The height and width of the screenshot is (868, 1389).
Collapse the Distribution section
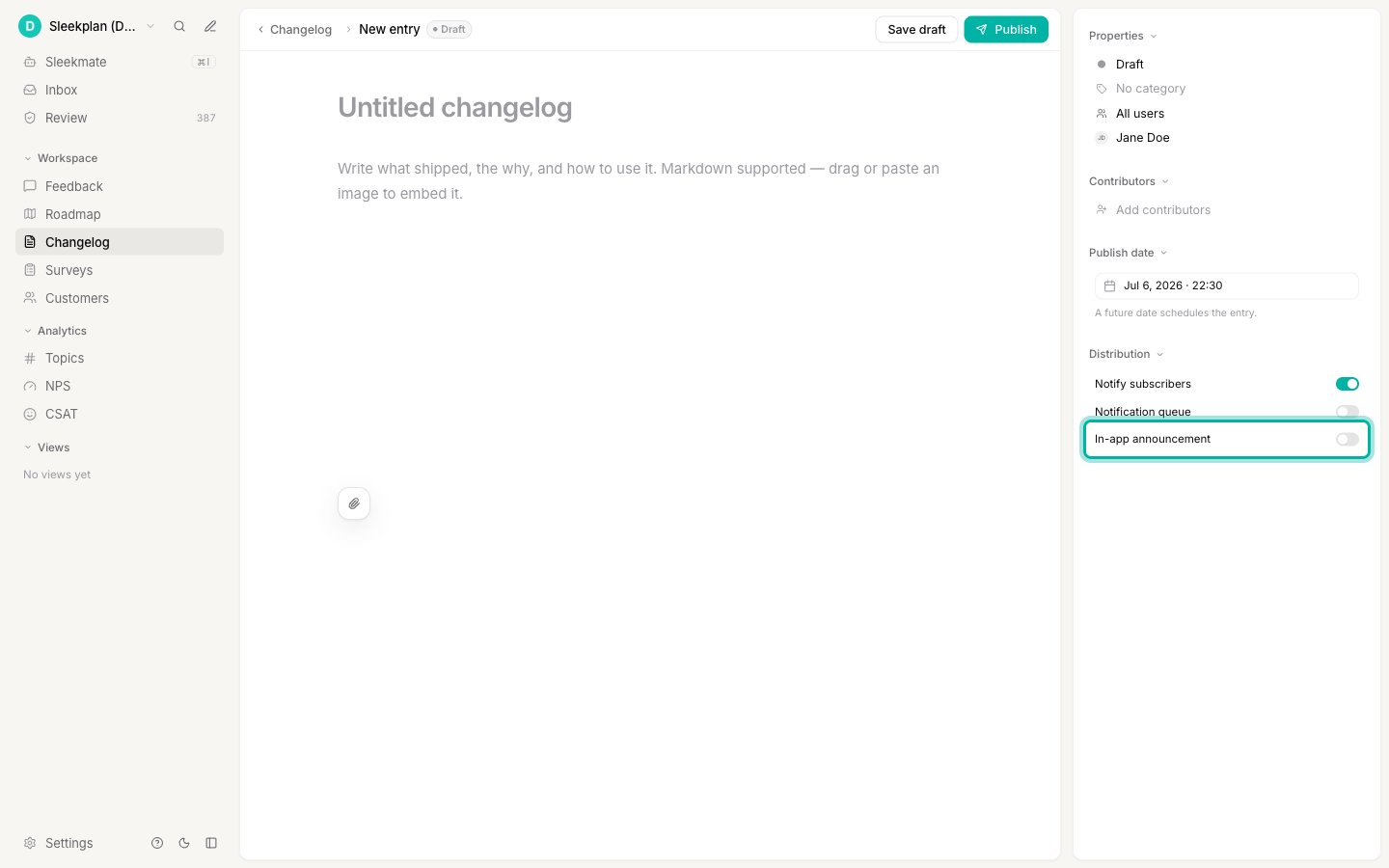pos(1126,354)
